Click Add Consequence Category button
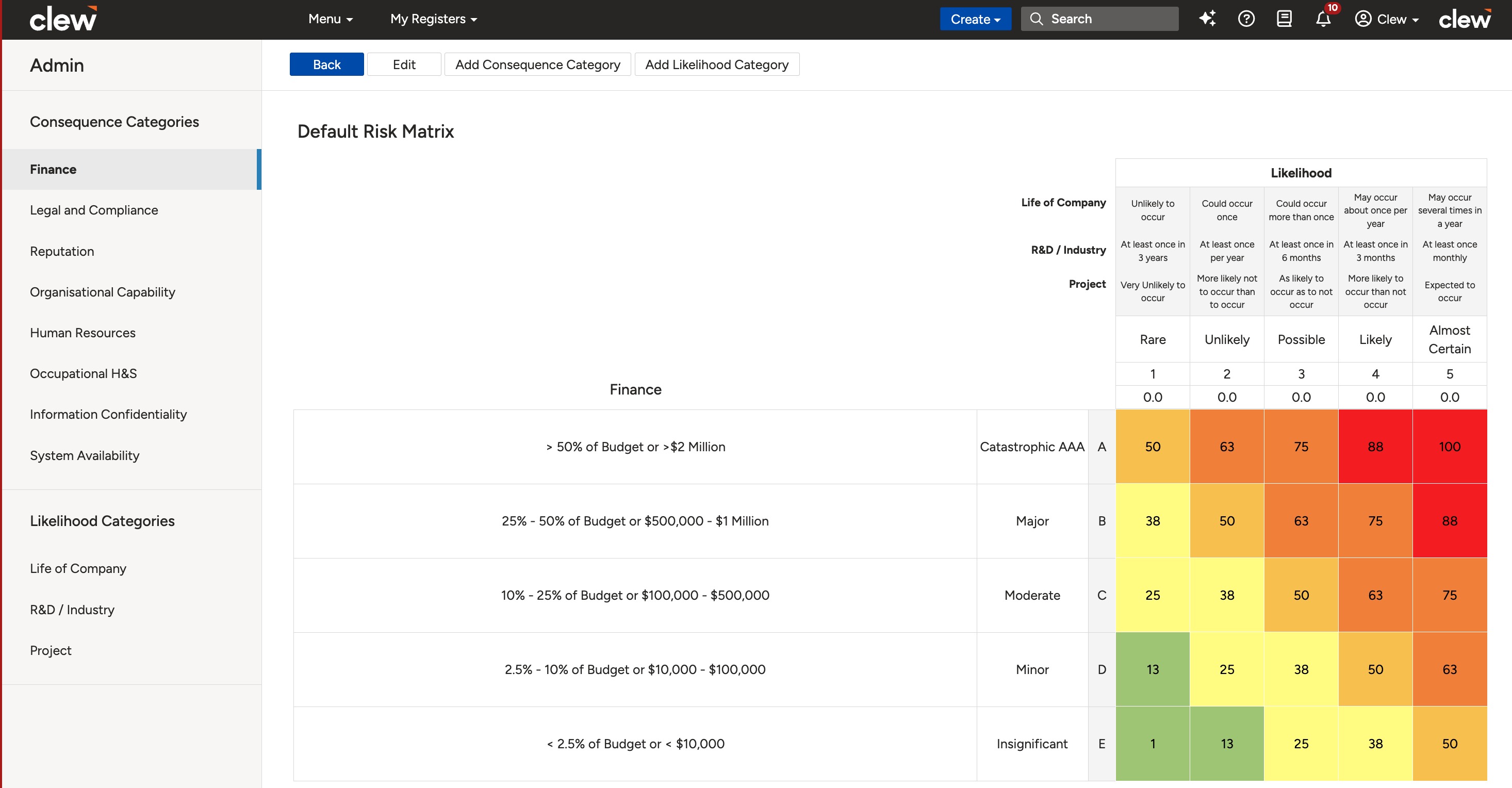The width and height of the screenshot is (1512, 788). tap(538, 64)
